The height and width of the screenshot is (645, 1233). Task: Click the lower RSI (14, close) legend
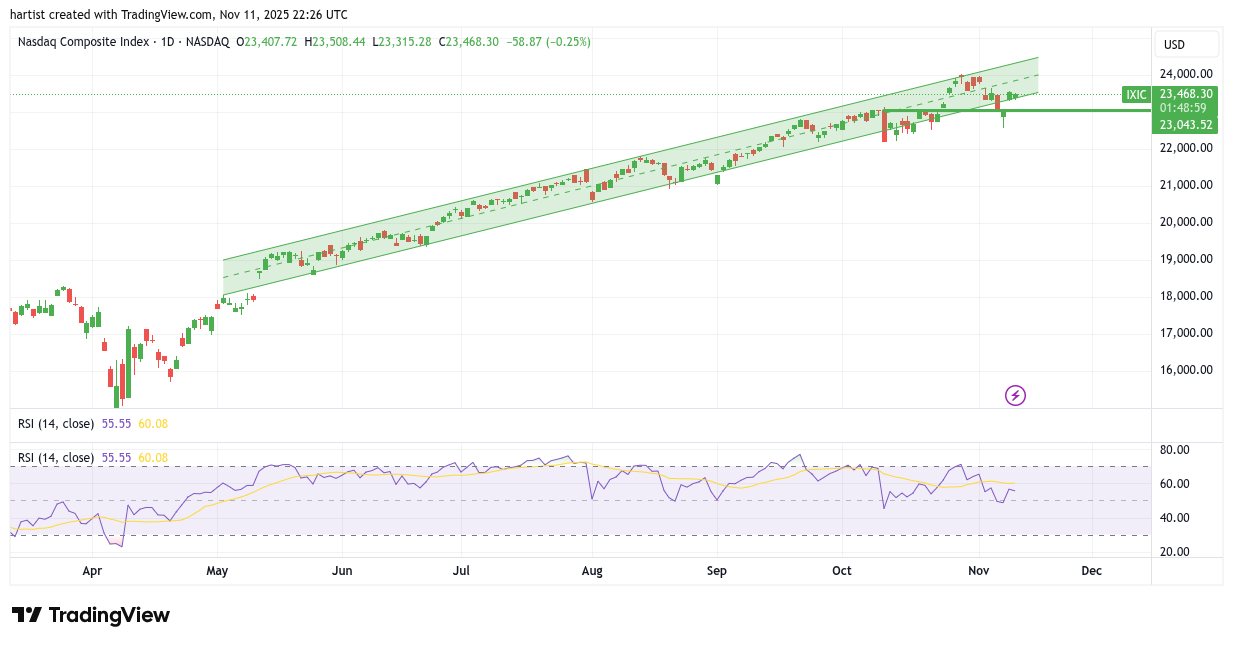tap(56, 458)
